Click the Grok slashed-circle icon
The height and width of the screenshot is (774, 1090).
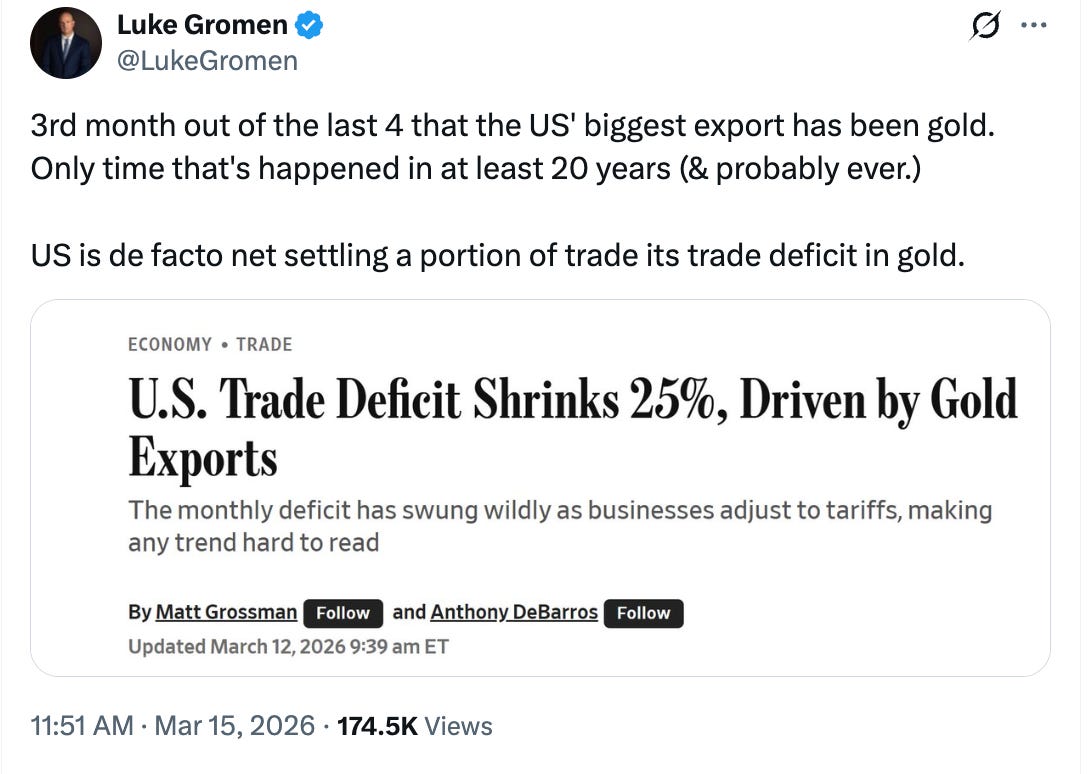(986, 28)
